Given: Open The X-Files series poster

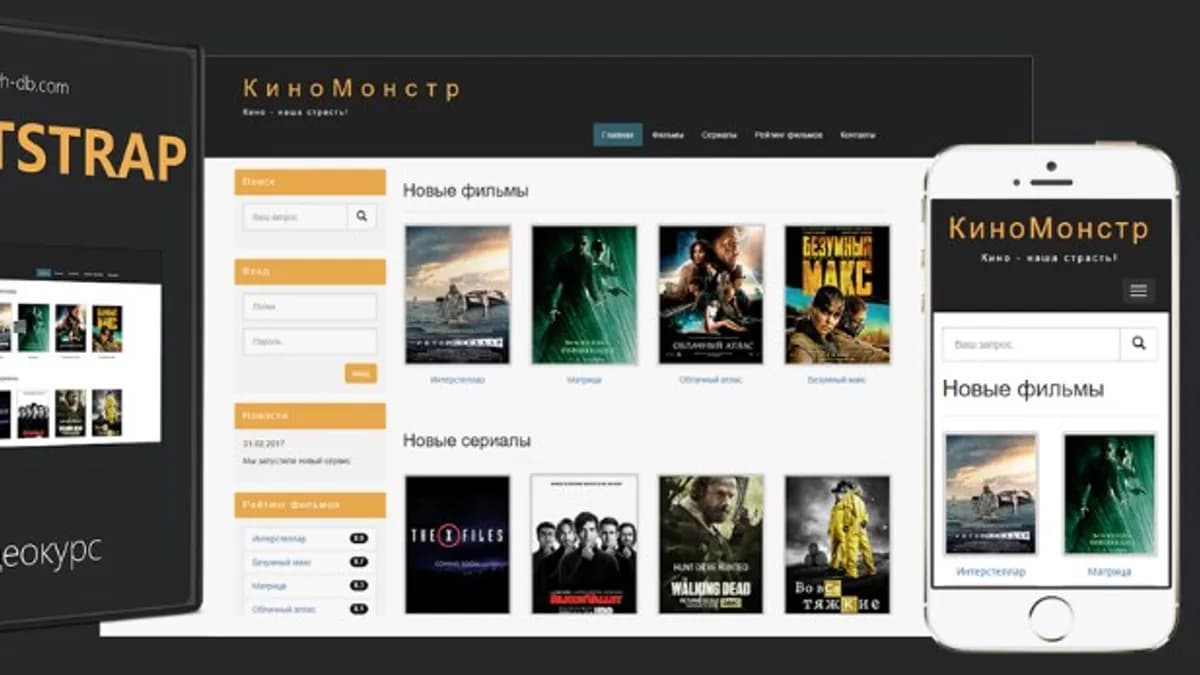Looking at the screenshot, I should click(458, 544).
